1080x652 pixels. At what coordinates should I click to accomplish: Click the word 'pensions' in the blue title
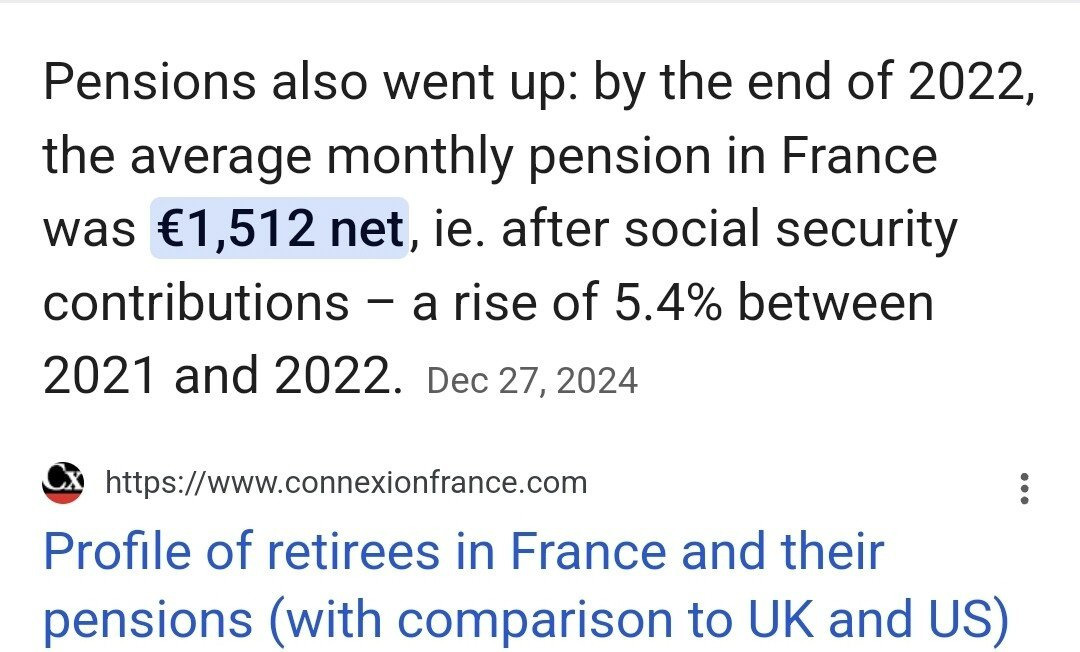[x=147, y=620]
